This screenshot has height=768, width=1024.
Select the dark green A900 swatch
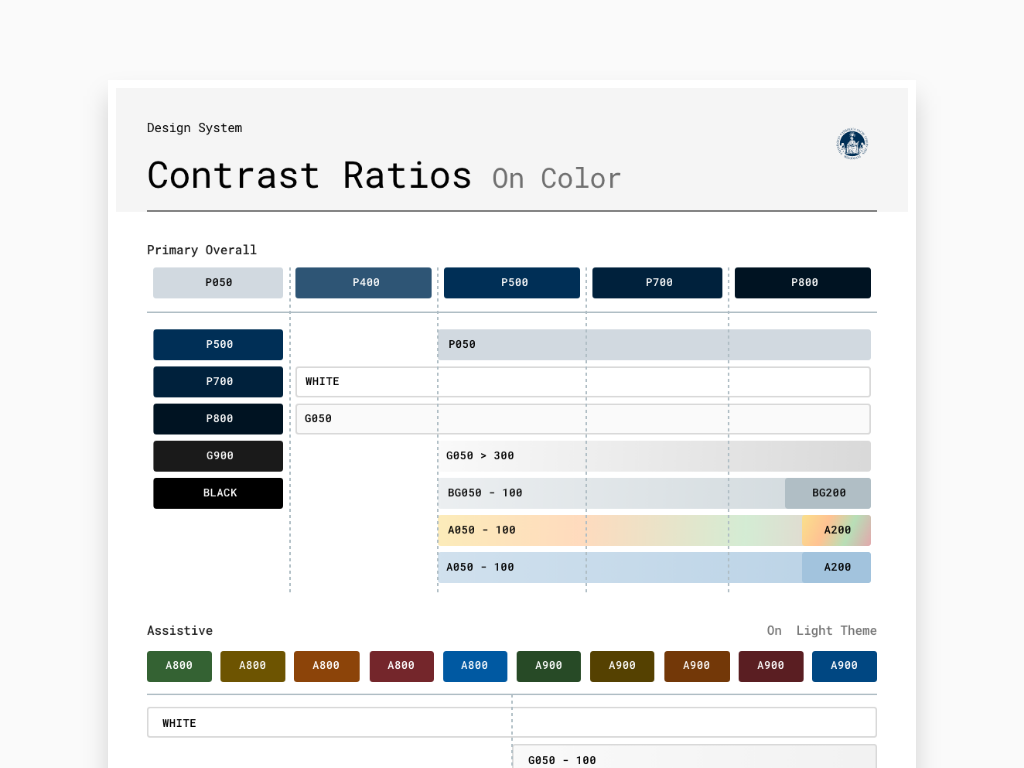pos(549,666)
